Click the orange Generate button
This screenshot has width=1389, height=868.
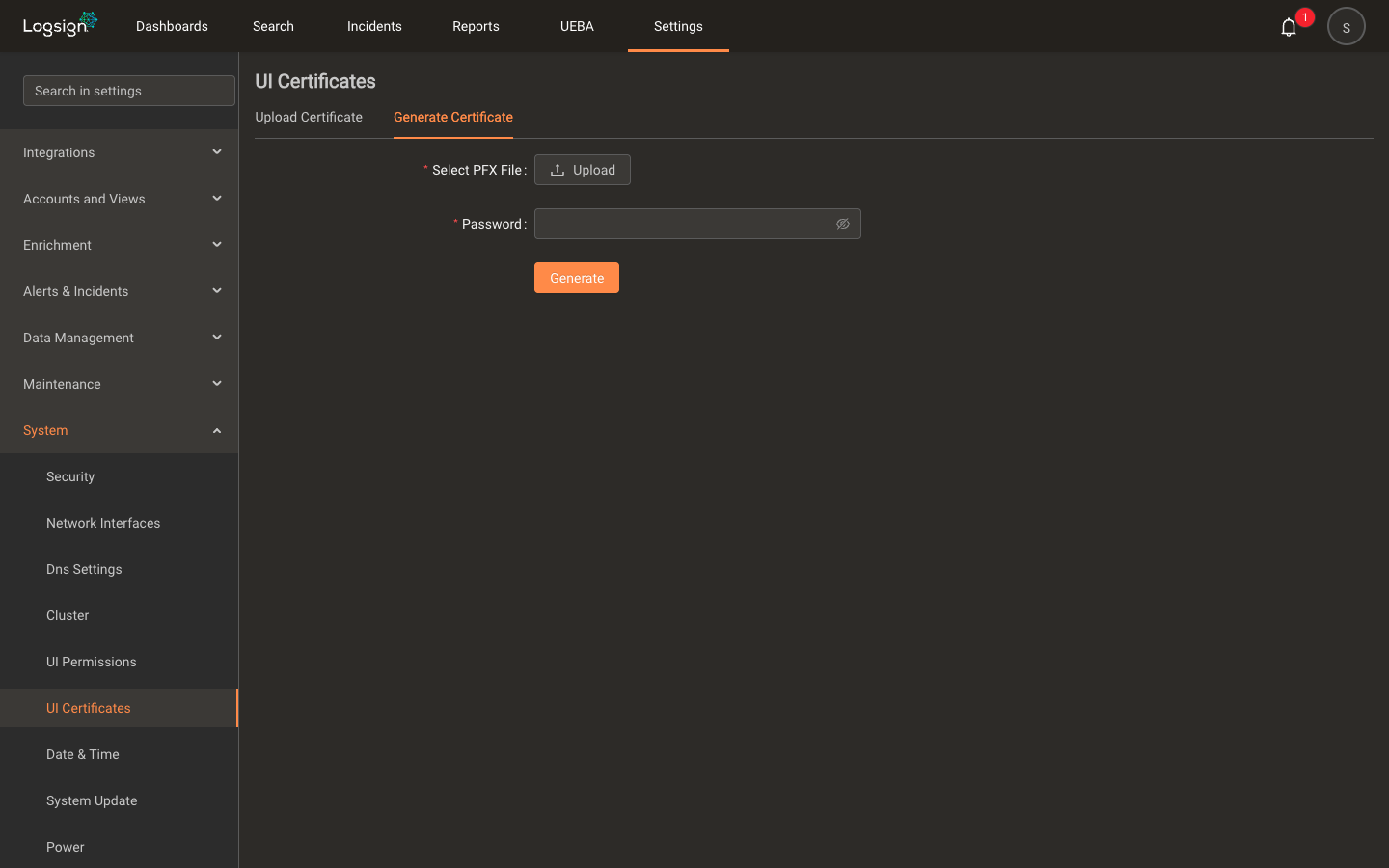click(577, 278)
